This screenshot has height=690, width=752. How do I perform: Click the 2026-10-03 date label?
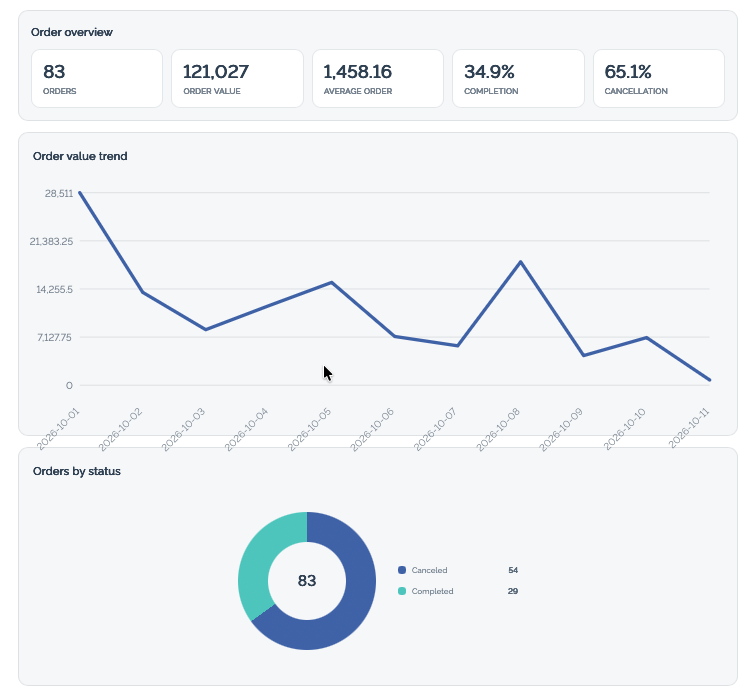pos(183,429)
